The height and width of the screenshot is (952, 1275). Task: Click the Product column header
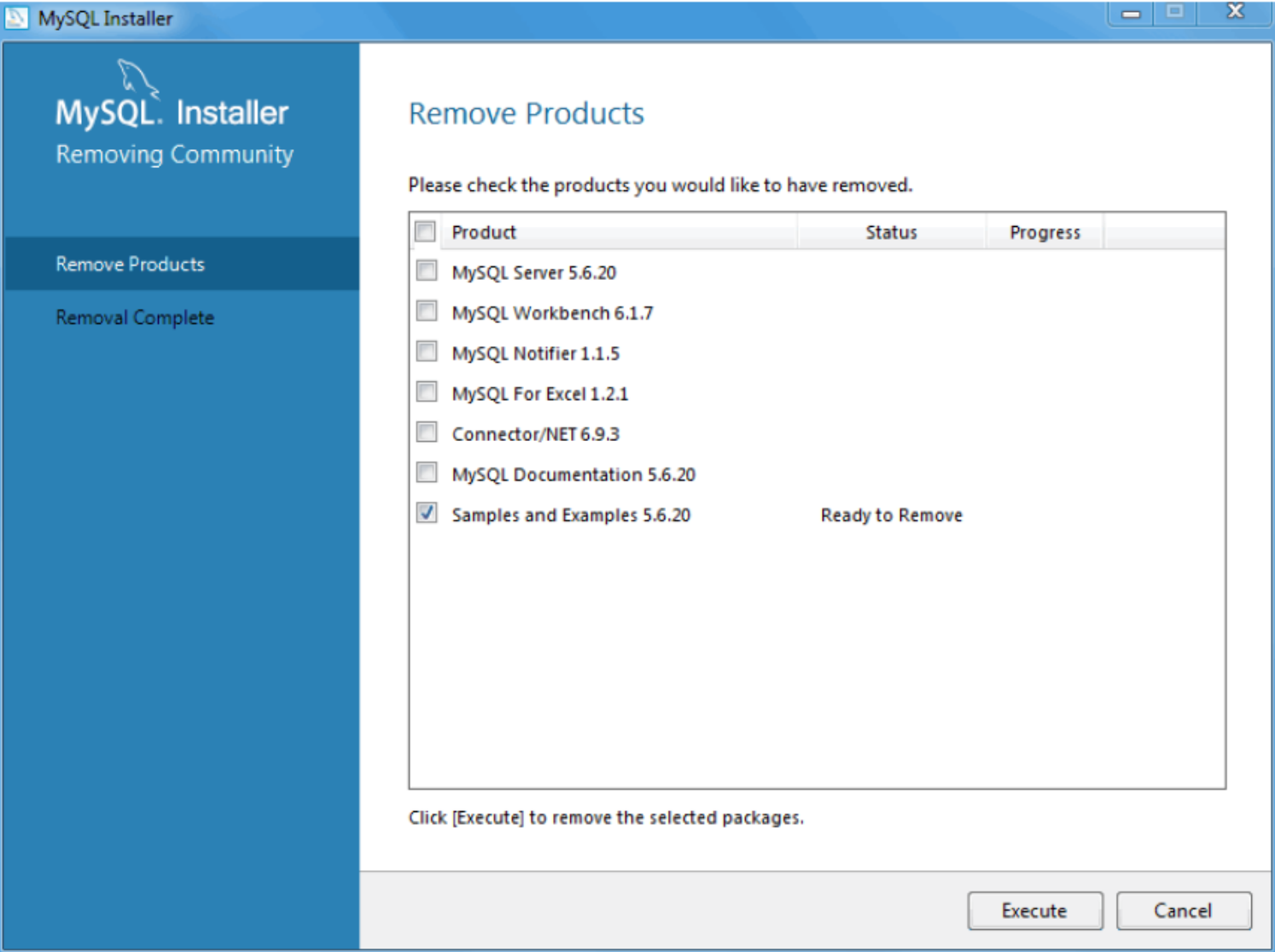coord(484,230)
